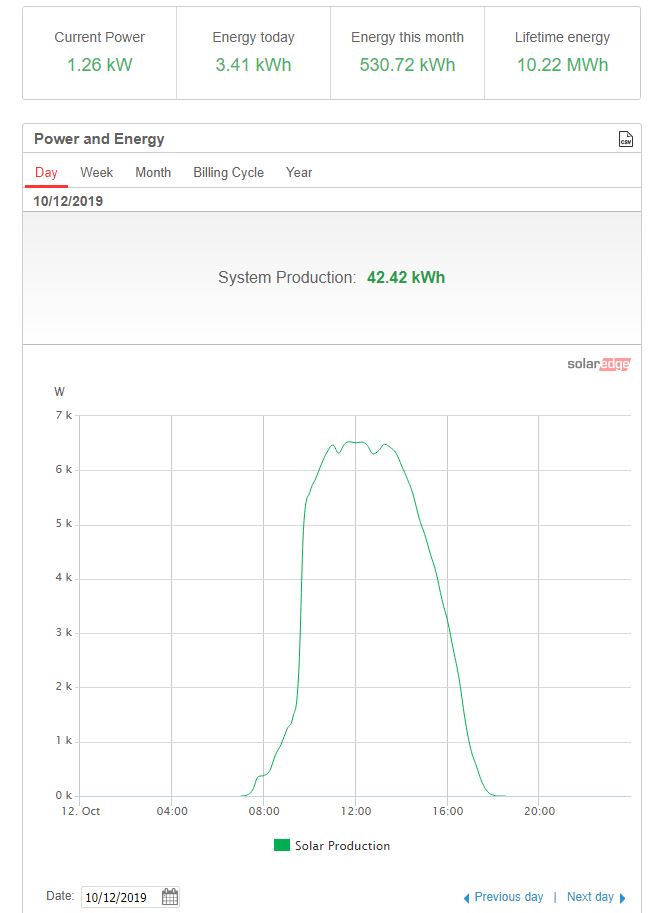Toggle the Solar Production legend label

(342, 846)
